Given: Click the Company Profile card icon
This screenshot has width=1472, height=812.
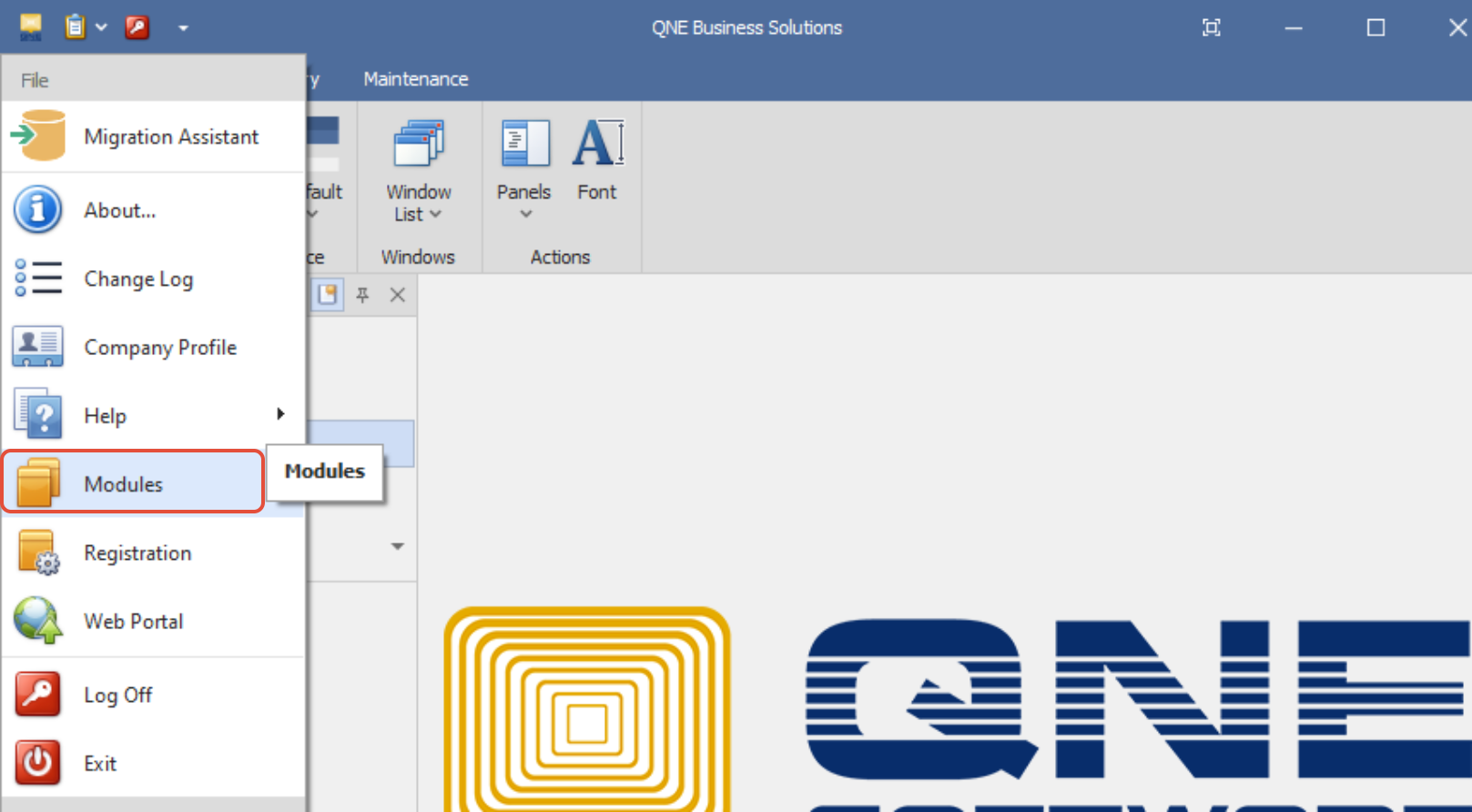Looking at the screenshot, I should [37, 347].
